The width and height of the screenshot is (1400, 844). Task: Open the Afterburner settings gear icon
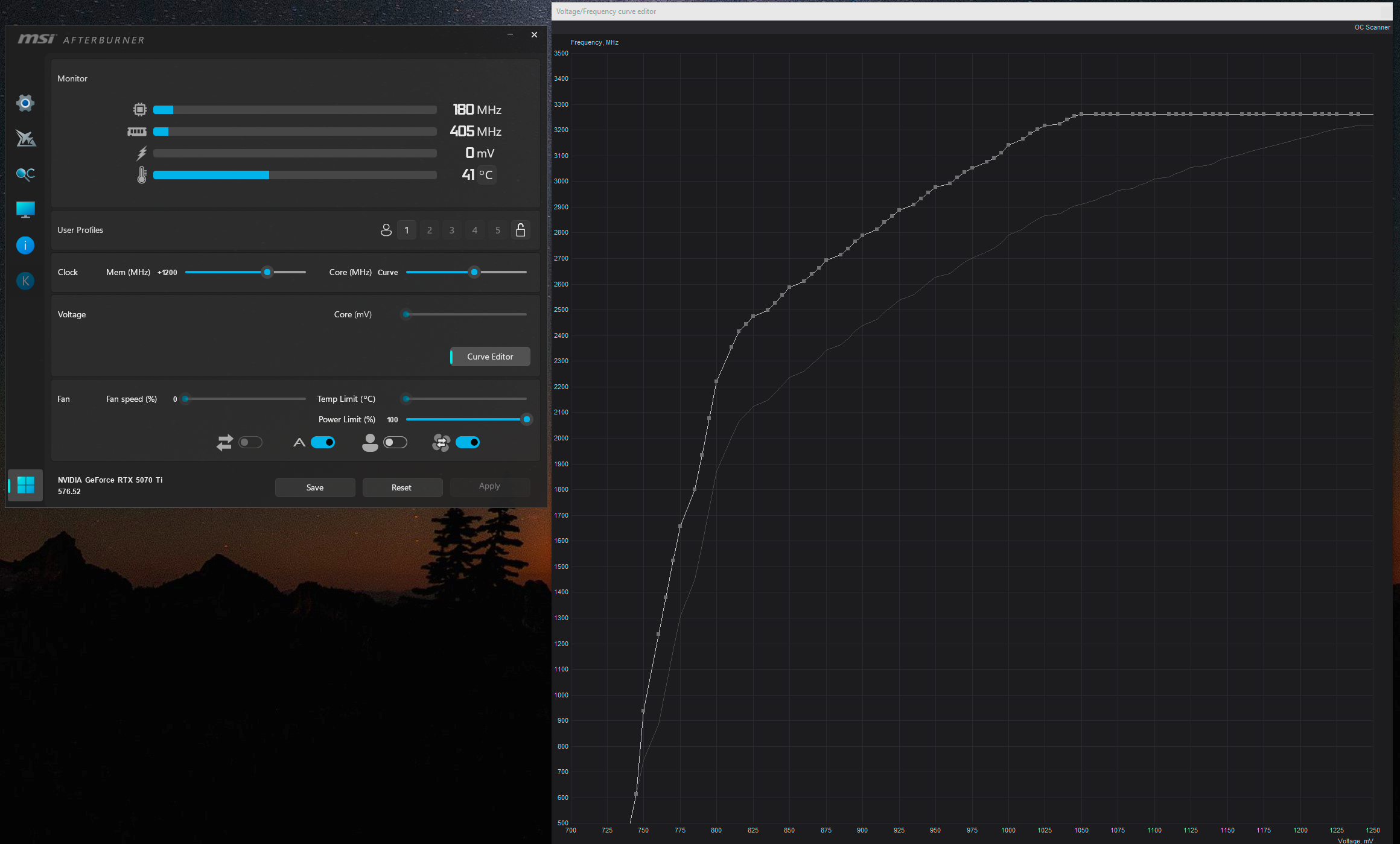25,103
